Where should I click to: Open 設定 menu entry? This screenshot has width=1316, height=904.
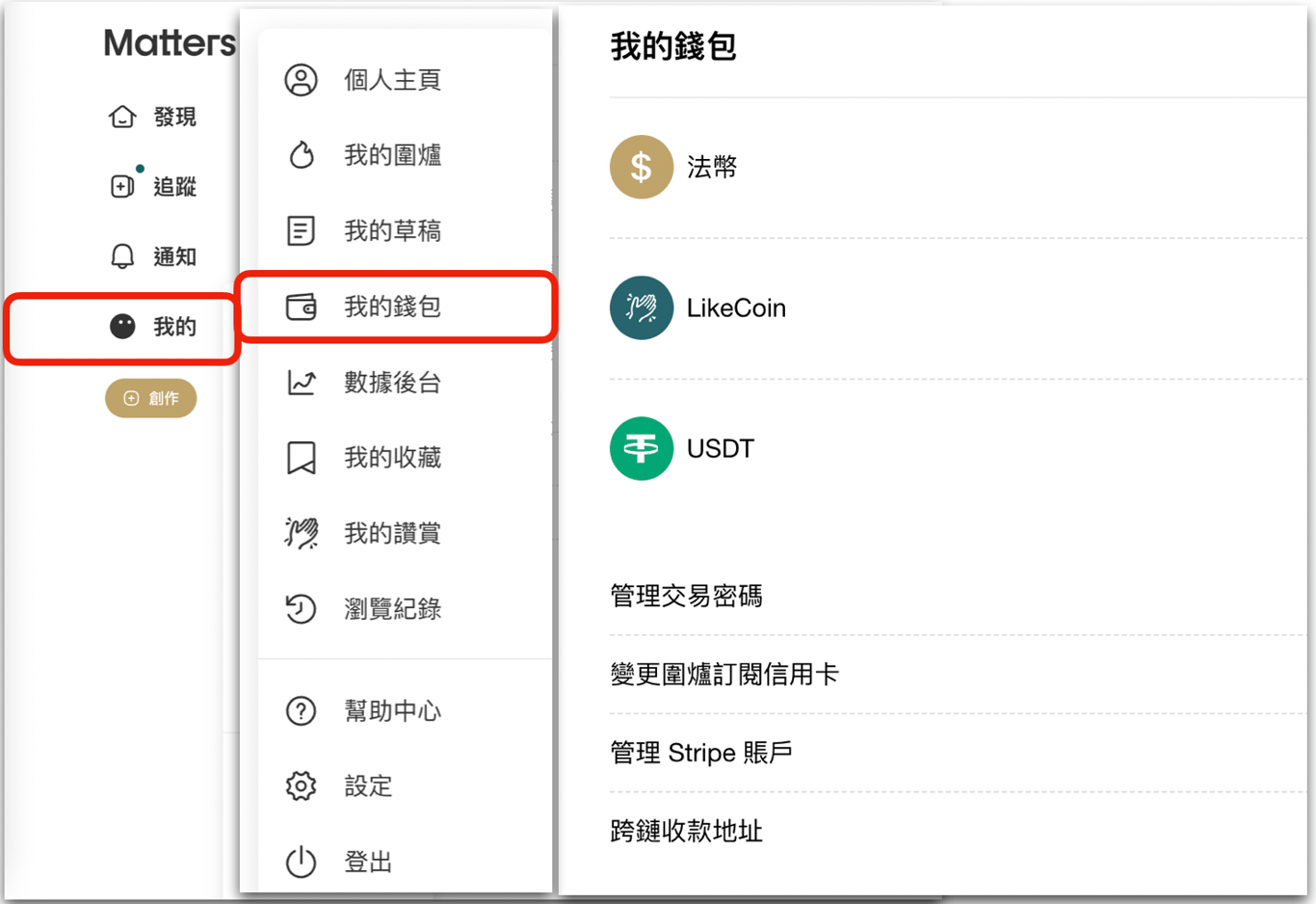[x=368, y=786]
